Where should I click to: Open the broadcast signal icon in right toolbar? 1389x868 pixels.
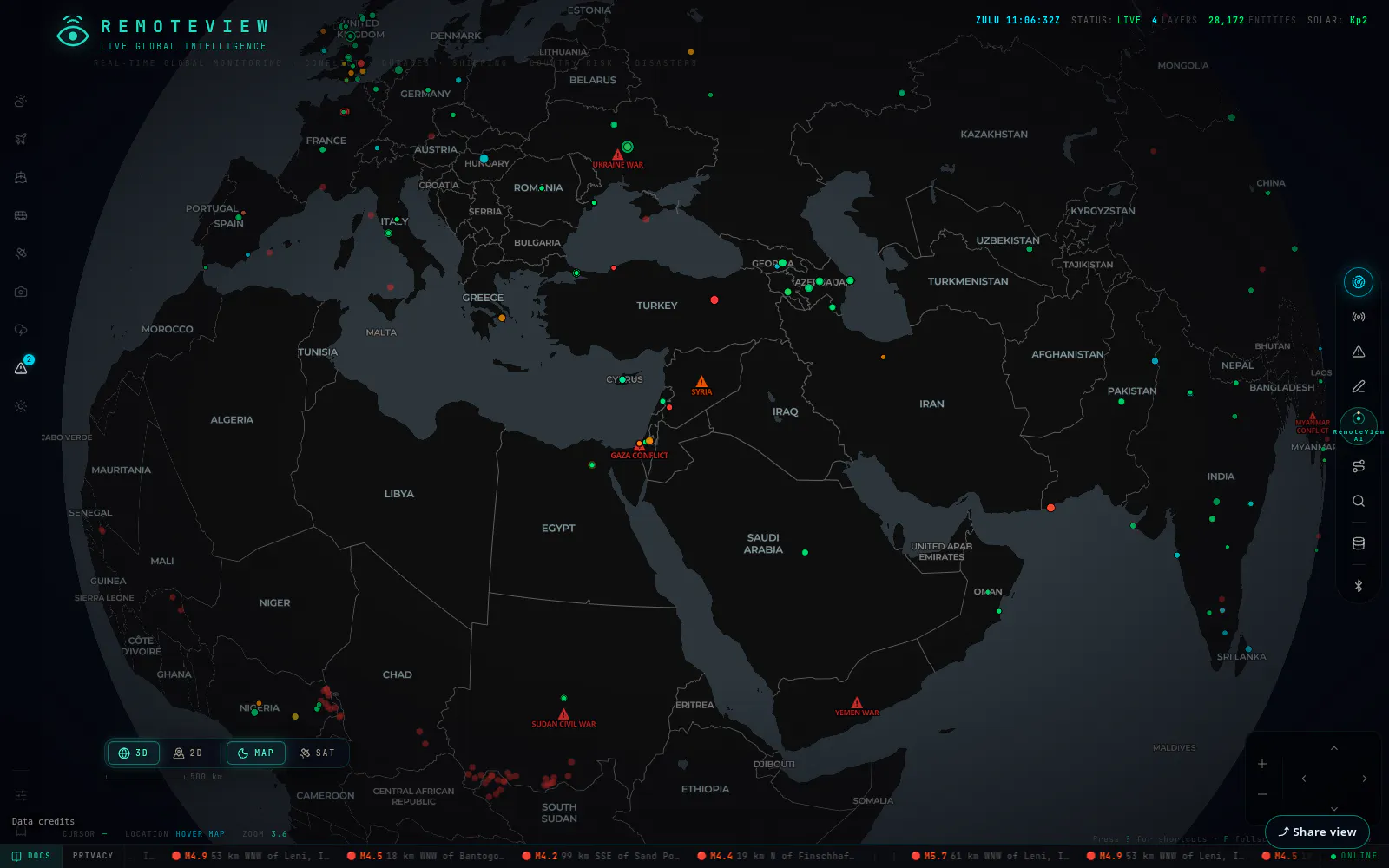click(1359, 317)
